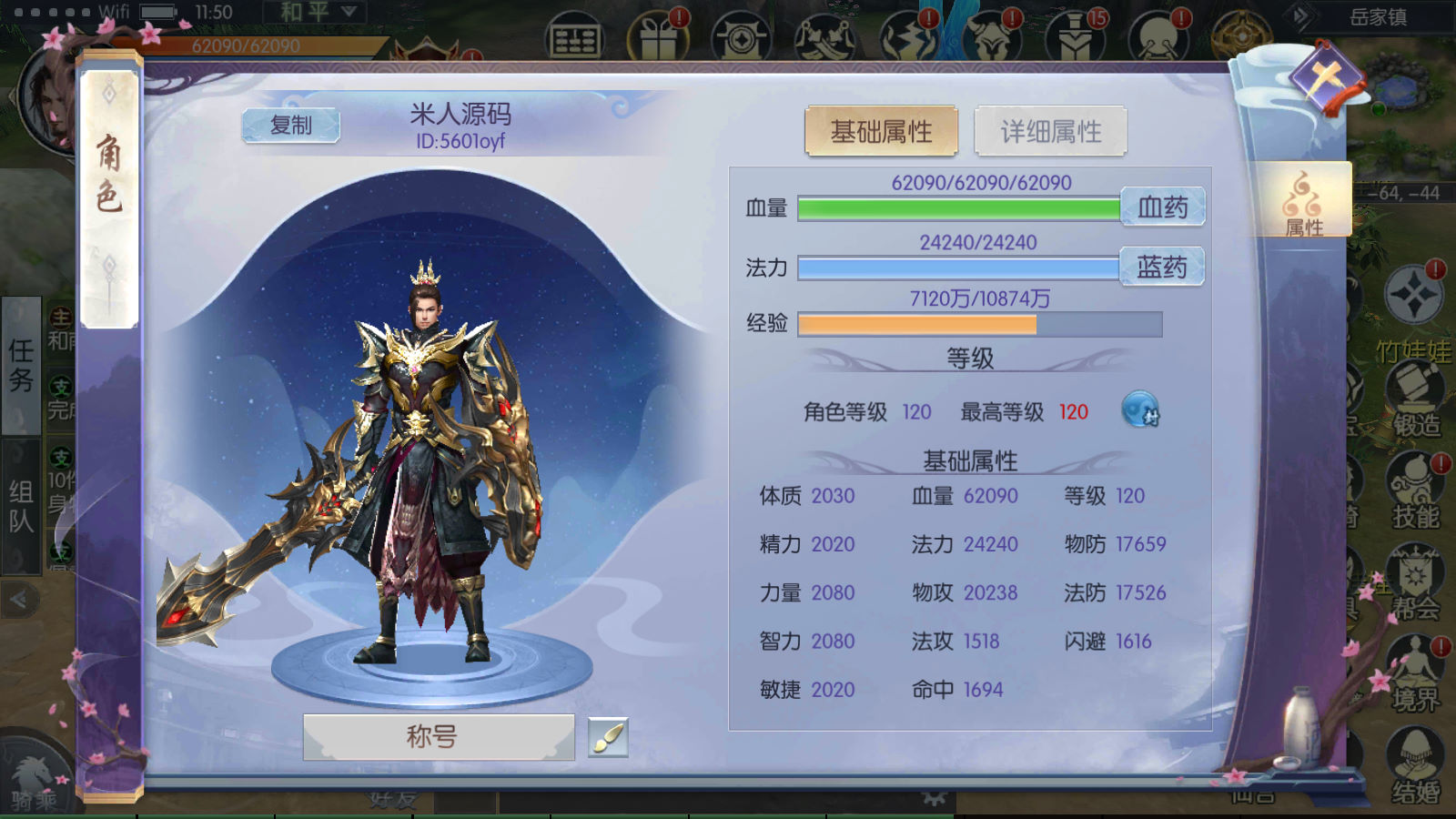Open the 结婚 marriage icon
1456x819 pixels.
pos(1415,766)
